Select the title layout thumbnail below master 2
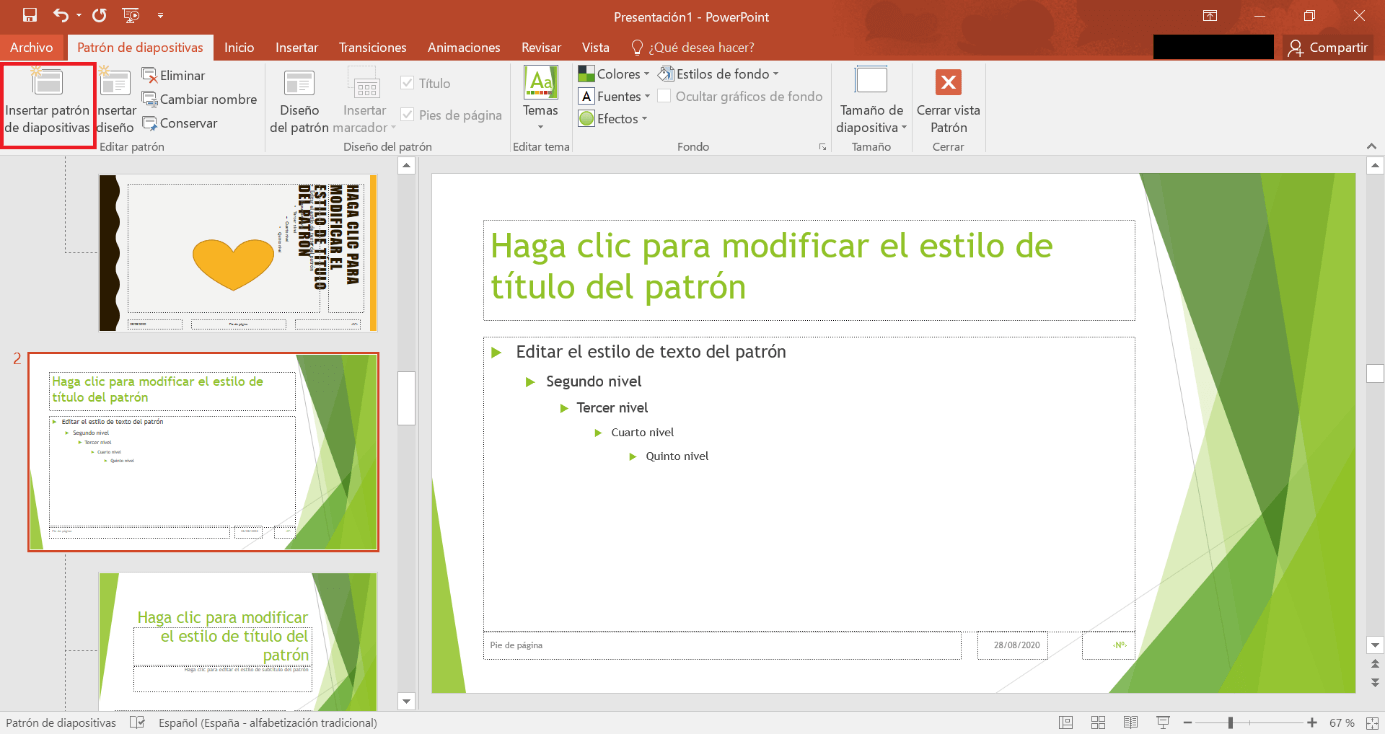 coord(238,641)
